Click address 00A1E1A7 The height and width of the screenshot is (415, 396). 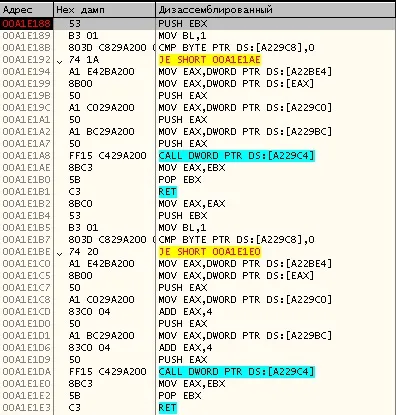26,144
